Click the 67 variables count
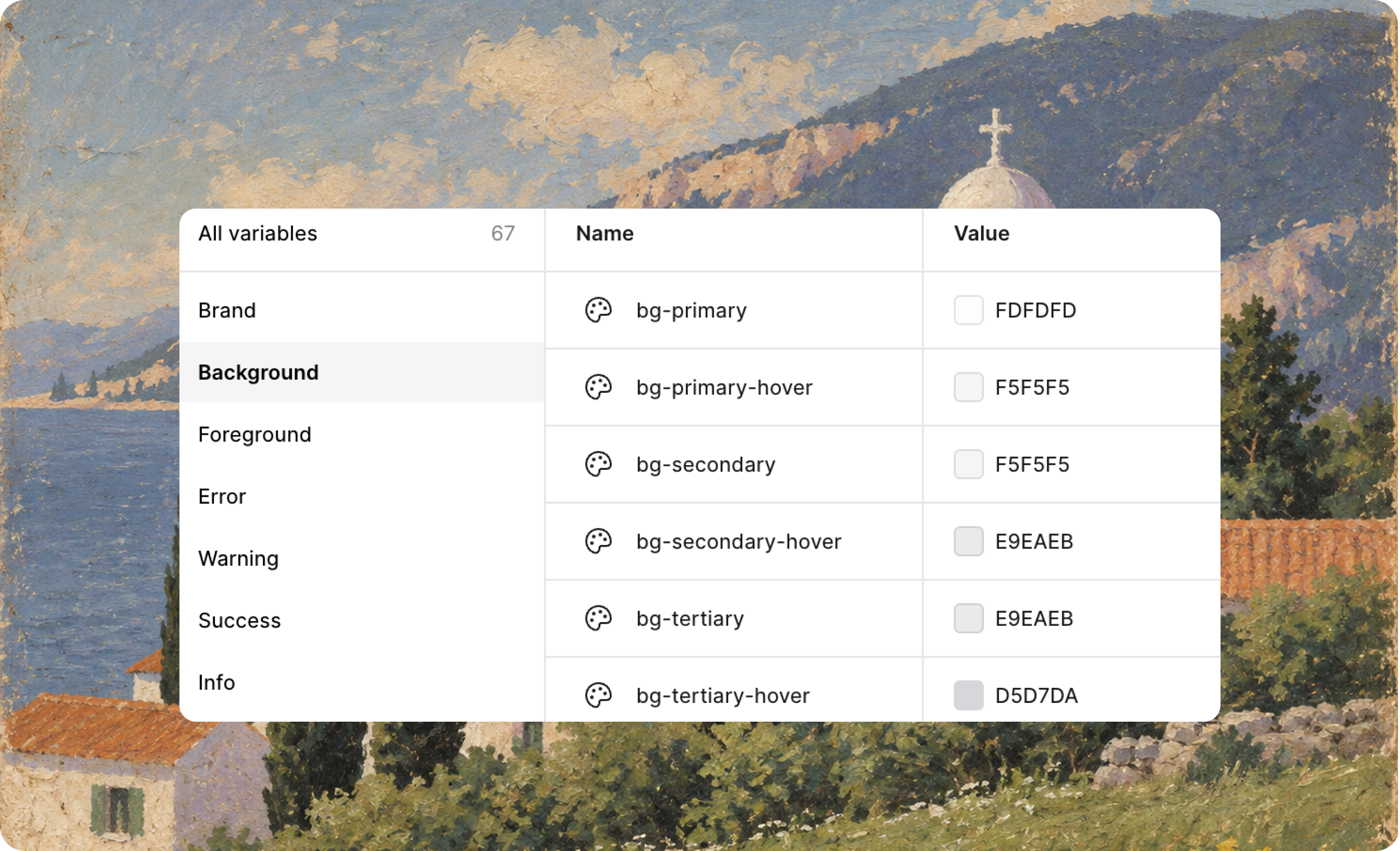This screenshot has width=1400, height=851. click(503, 234)
